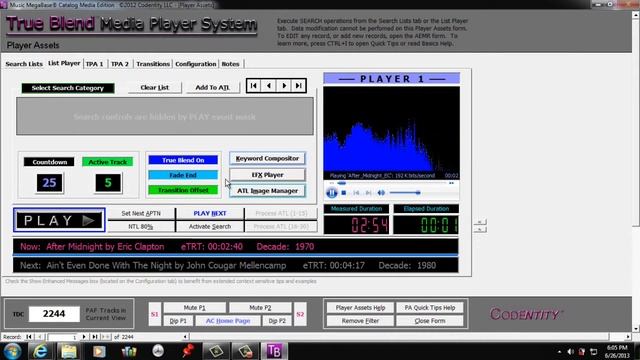640x360 pixels.
Task: Click the Active Track label
Action: coord(108,162)
